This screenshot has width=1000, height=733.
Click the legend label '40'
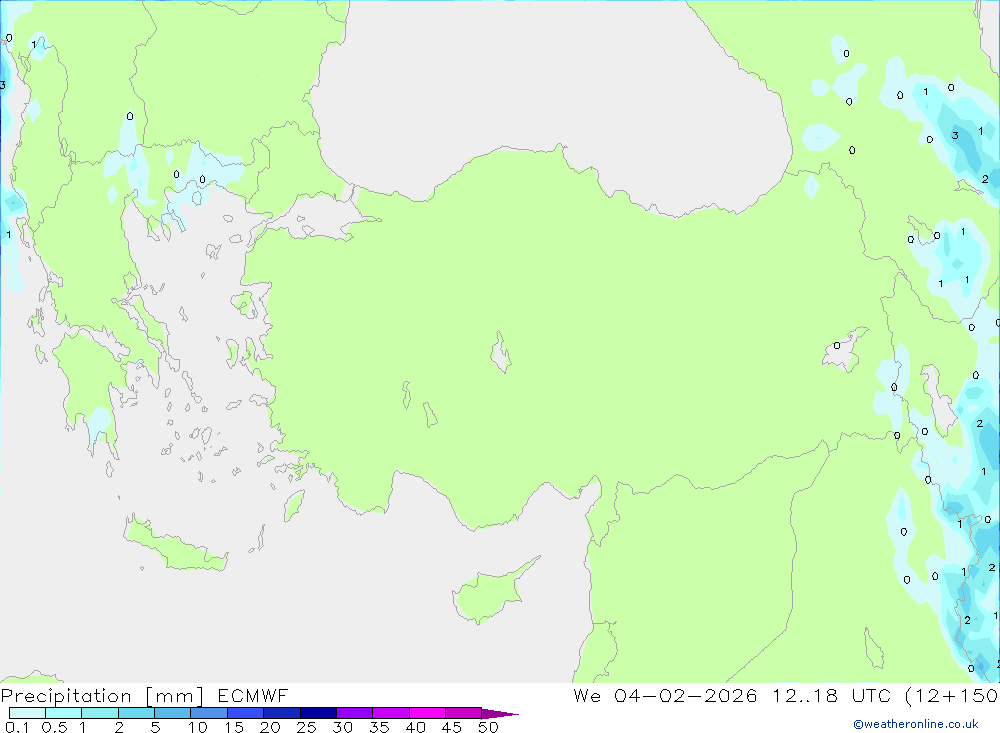coord(415,727)
